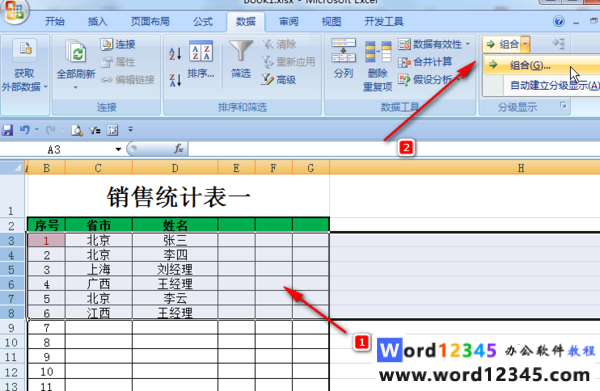Click the Redo arrow icon
Viewport: 600px width, 391px height.
click(x=51, y=130)
